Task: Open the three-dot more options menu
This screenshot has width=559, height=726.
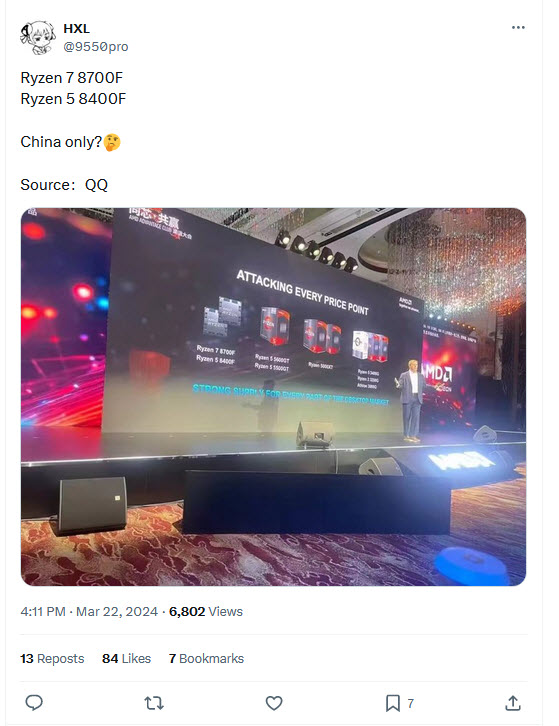Action: [x=518, y=27]
